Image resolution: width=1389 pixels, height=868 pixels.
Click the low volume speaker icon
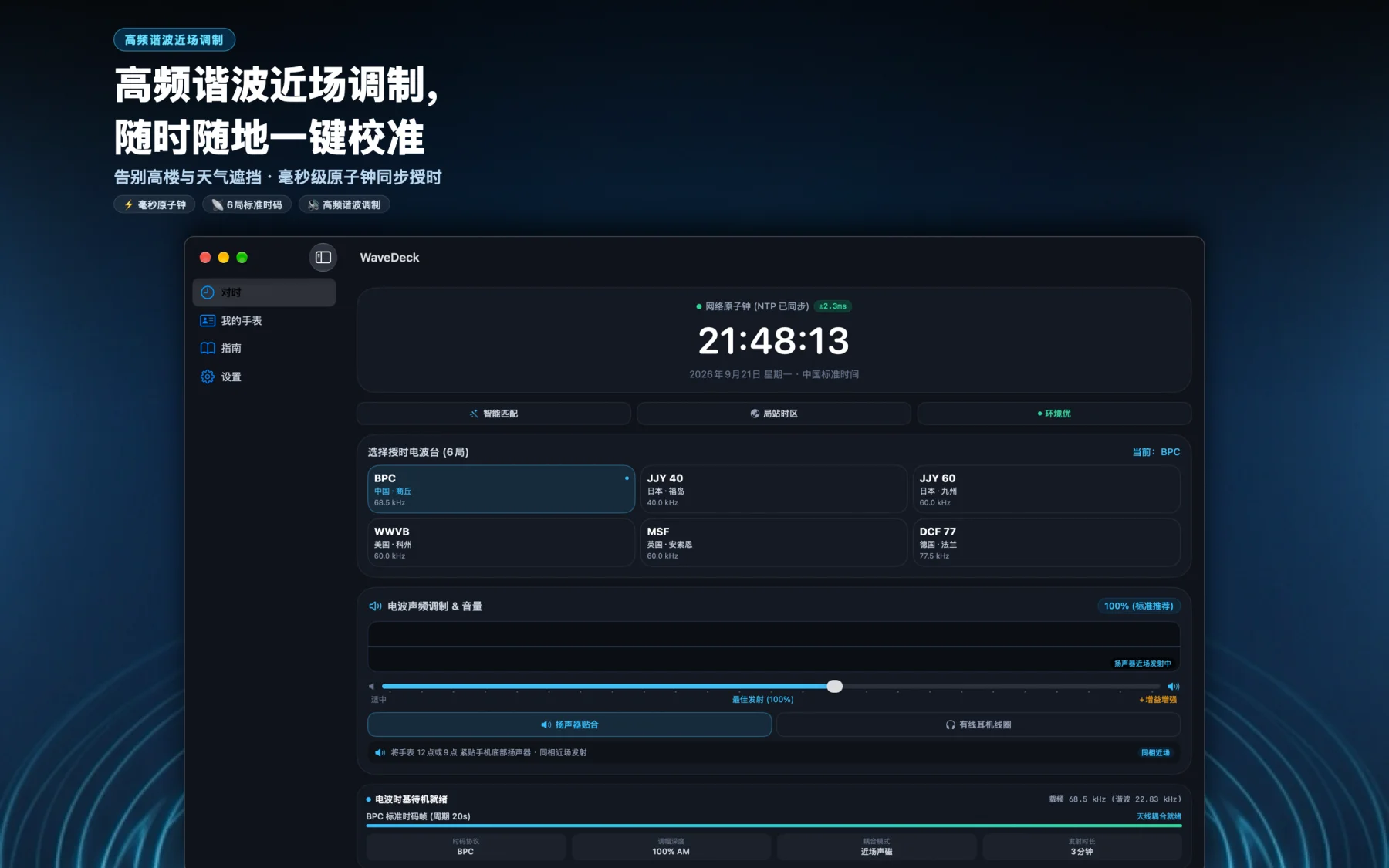[372, 686]
